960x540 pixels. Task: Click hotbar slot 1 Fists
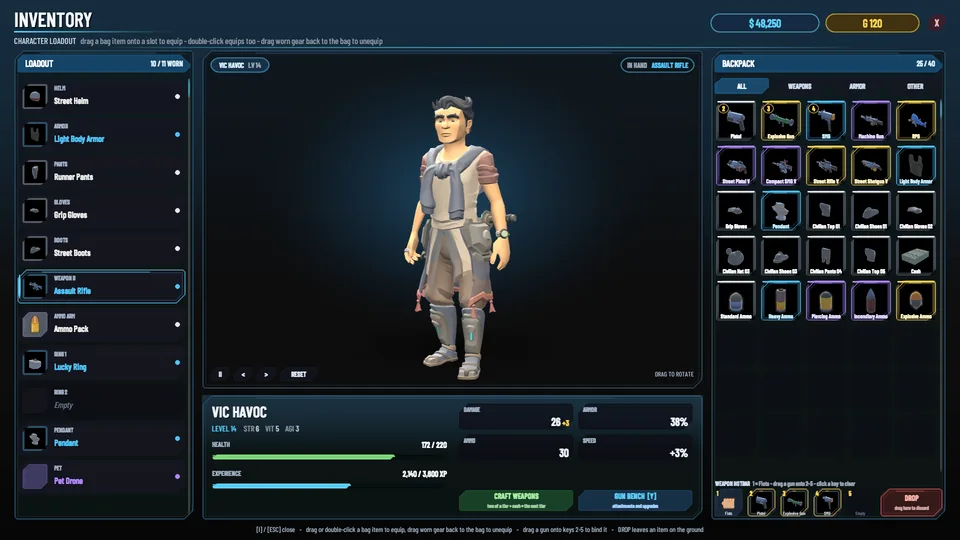pos(728,503)
